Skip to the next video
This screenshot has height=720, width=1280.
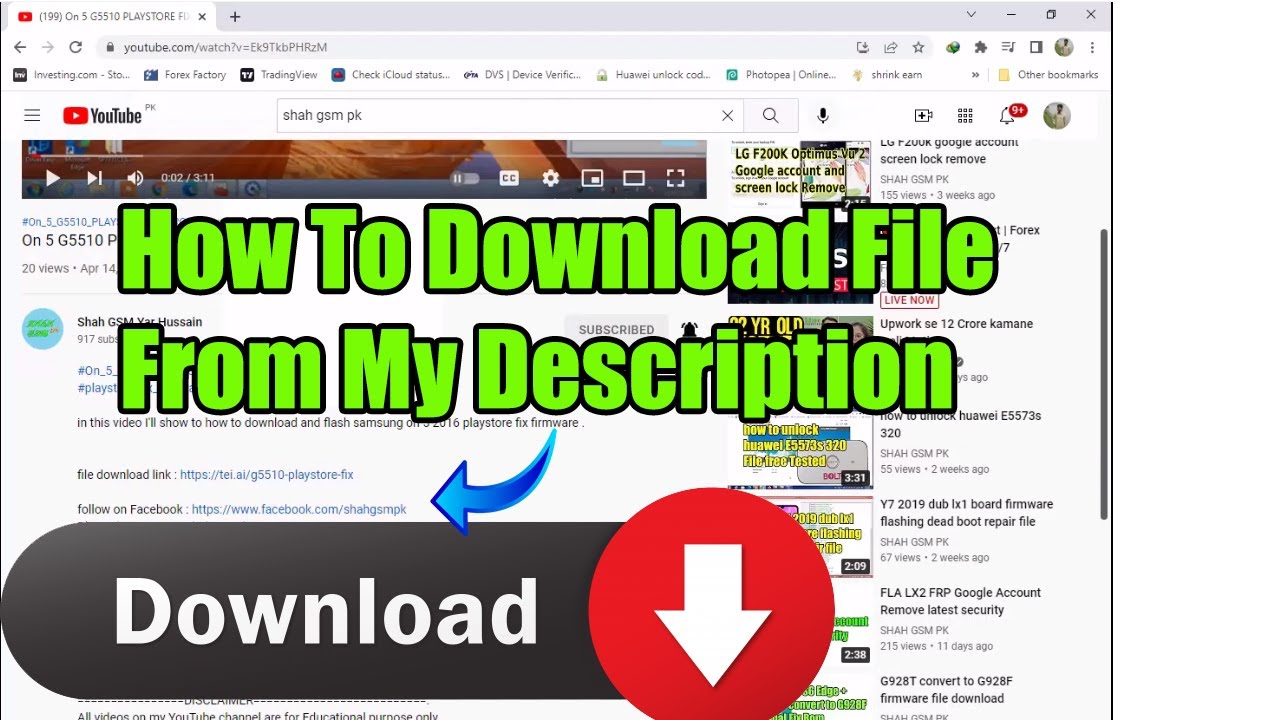(95, 178)
